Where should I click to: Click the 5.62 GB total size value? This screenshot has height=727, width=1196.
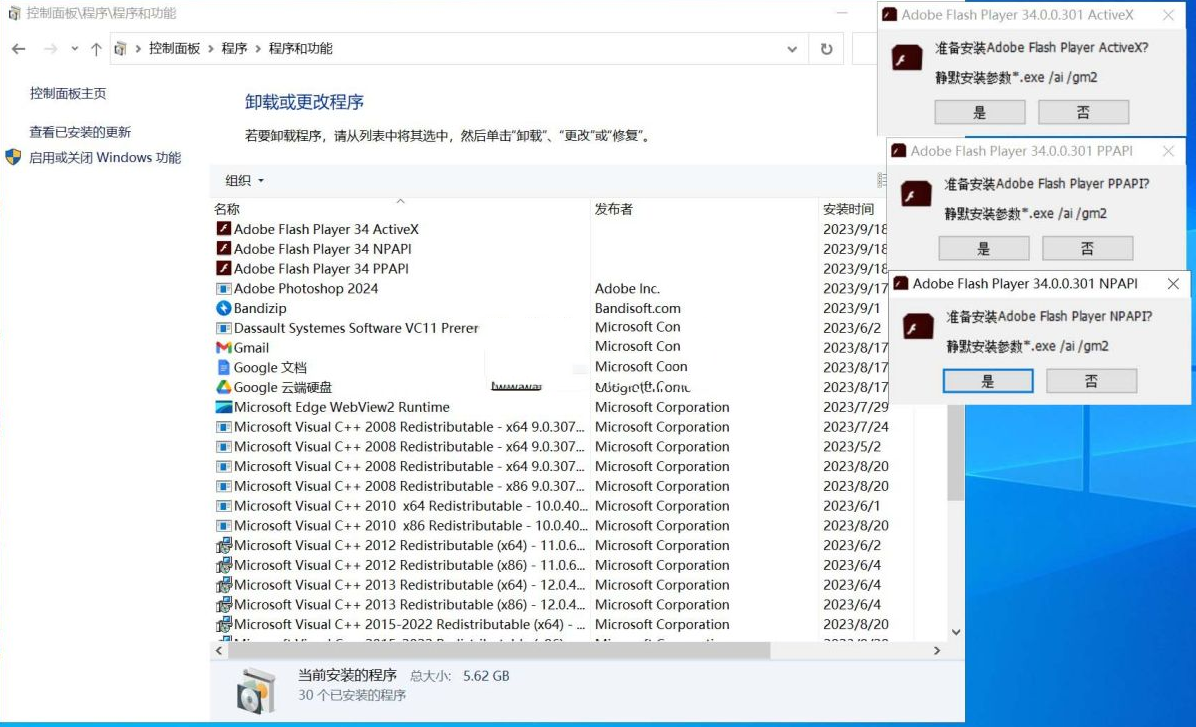point(486,676)
